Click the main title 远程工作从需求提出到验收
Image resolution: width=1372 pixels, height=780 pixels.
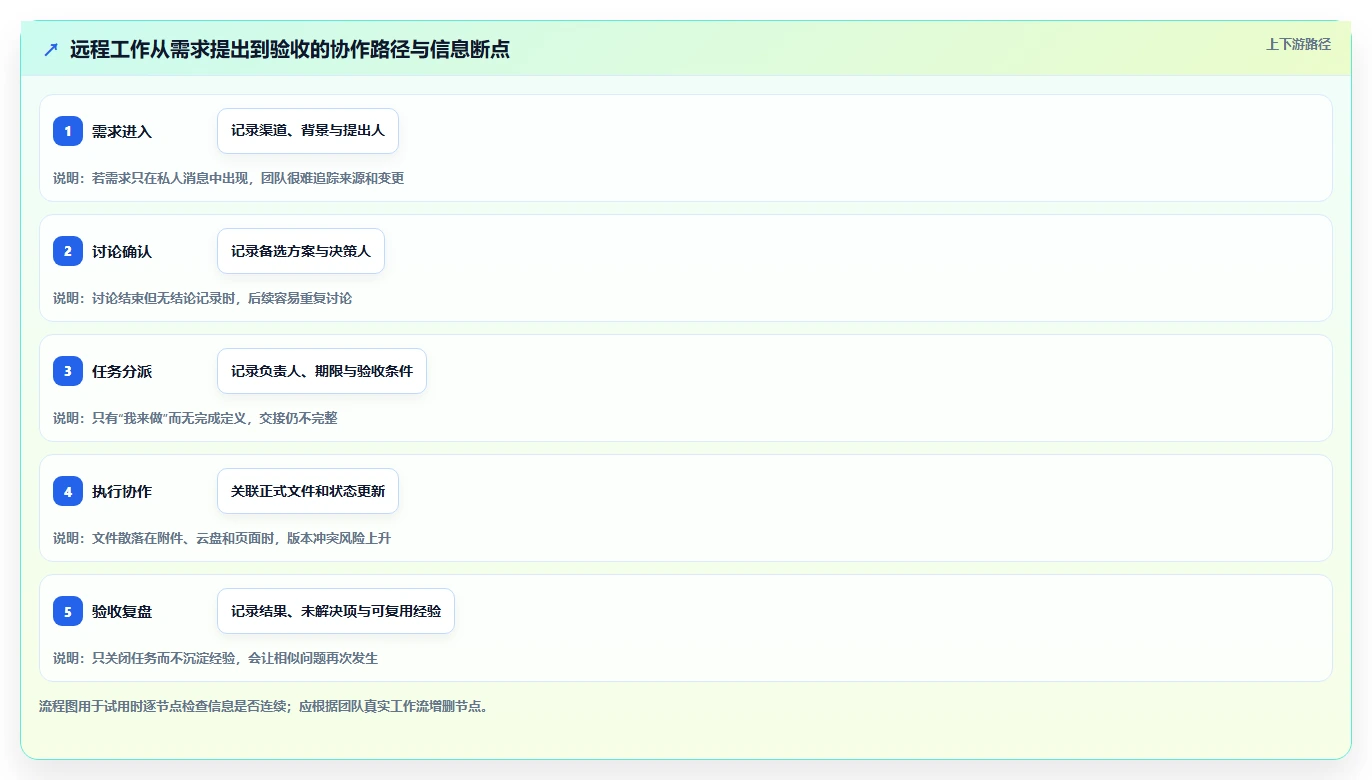pos(290,50)
